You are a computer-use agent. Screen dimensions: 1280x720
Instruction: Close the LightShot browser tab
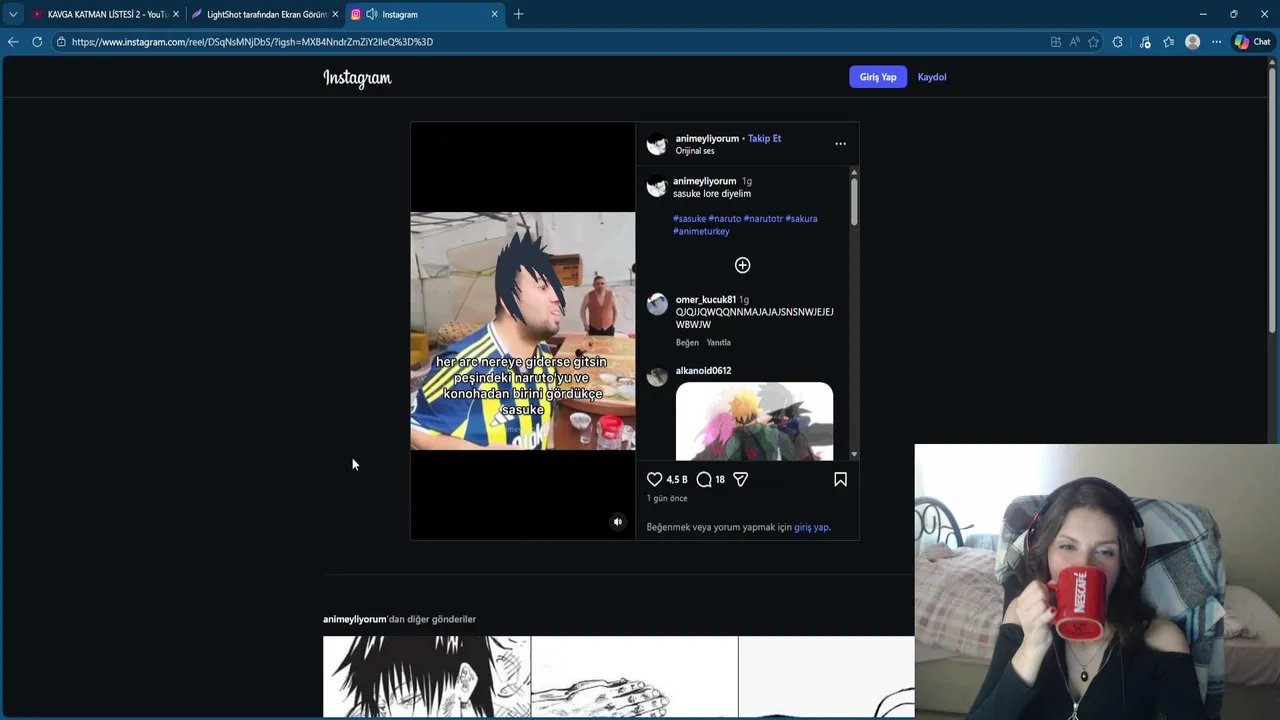tap(335, 14)
